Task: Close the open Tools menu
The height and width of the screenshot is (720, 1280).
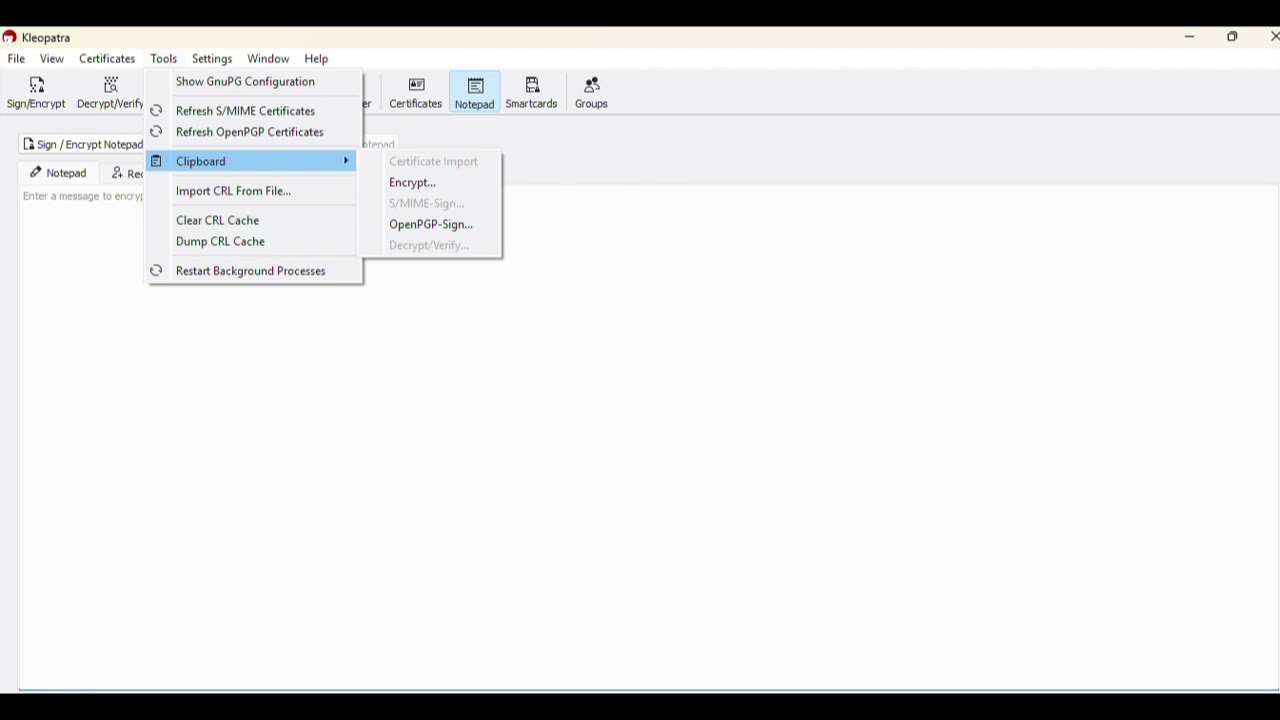Action: point(163,59)
